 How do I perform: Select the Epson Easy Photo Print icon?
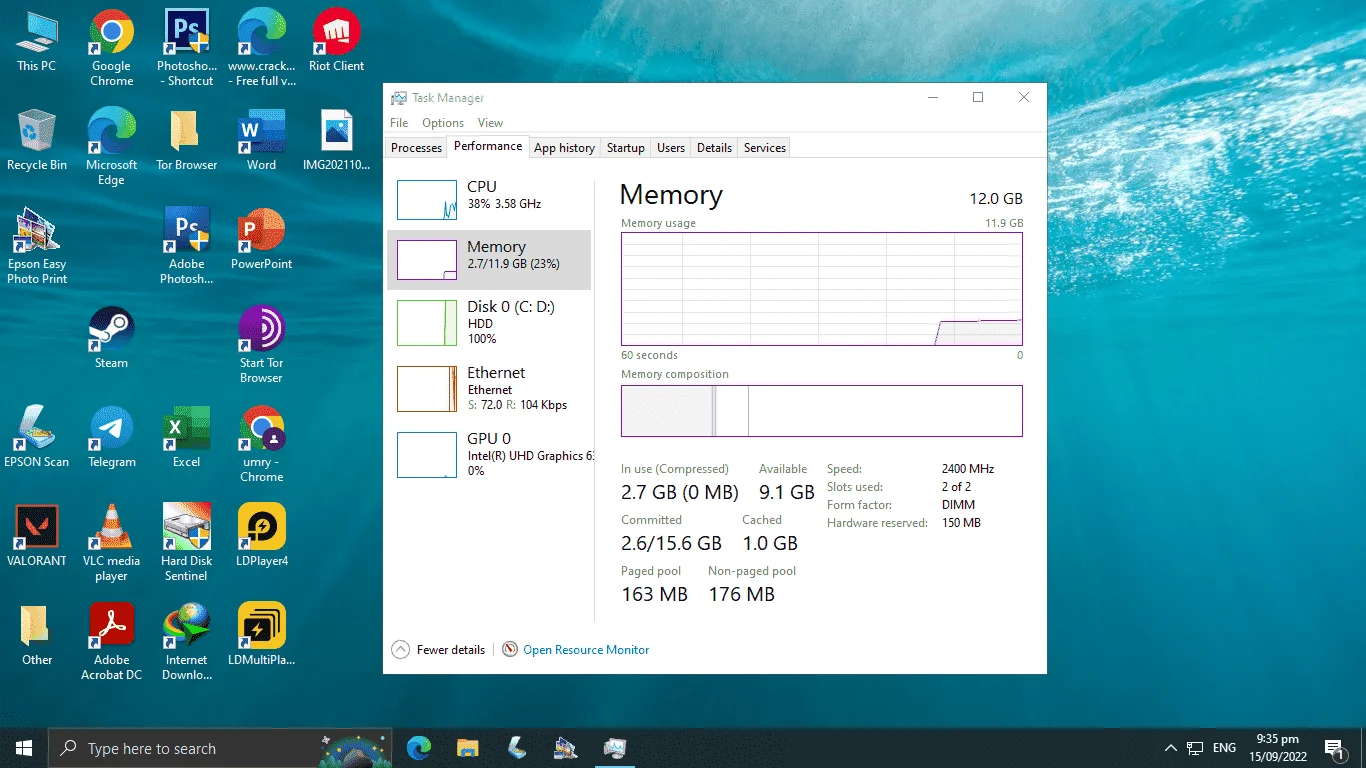pos(37,246)
